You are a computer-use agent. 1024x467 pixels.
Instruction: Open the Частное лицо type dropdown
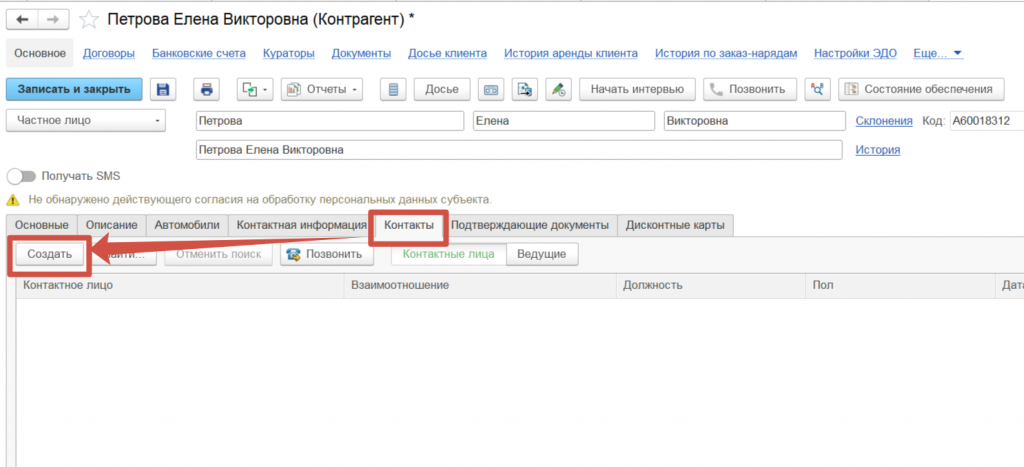point(88,121)
